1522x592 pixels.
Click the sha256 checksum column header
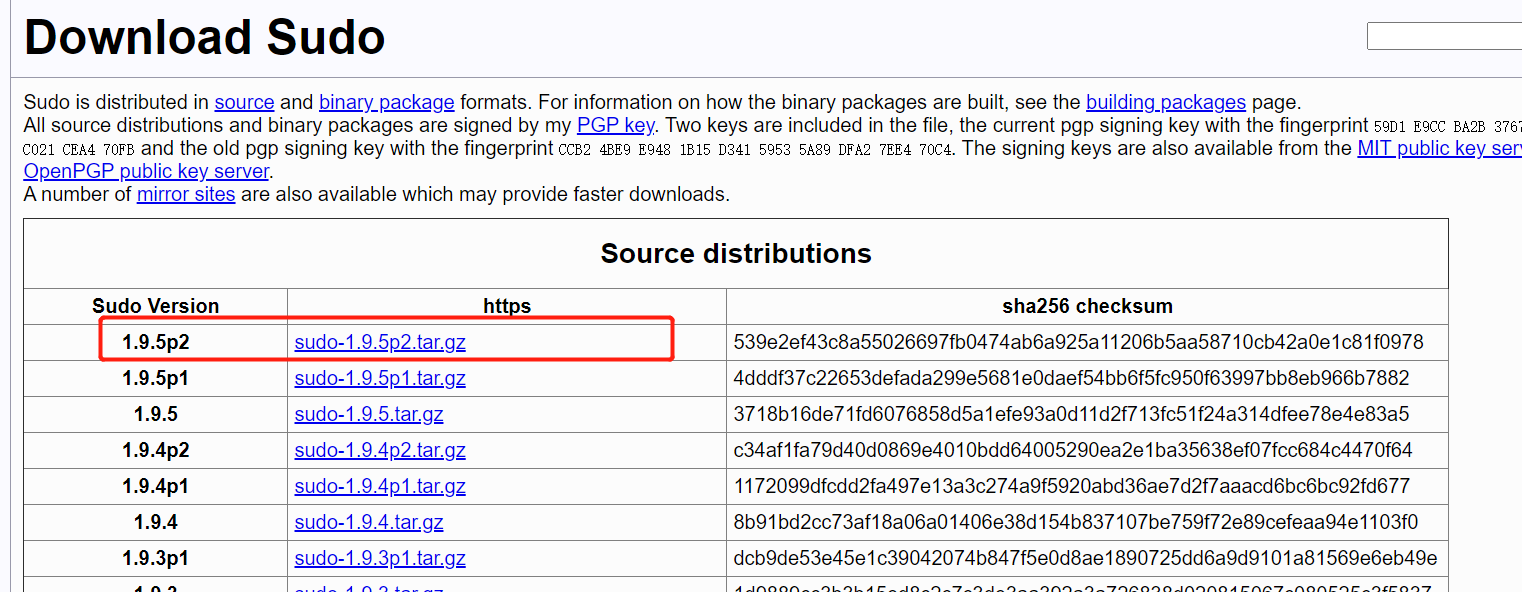(x=1087, y=306)
